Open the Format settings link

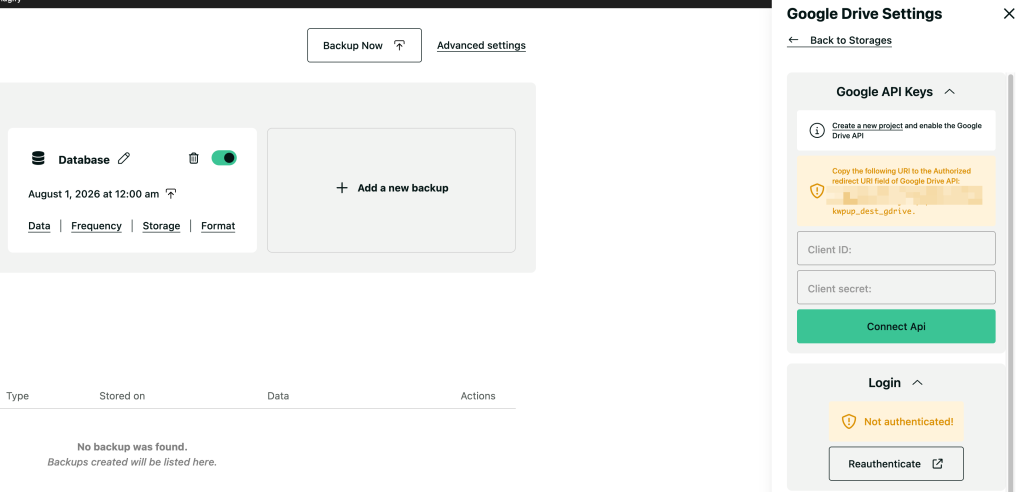(218, 225)
